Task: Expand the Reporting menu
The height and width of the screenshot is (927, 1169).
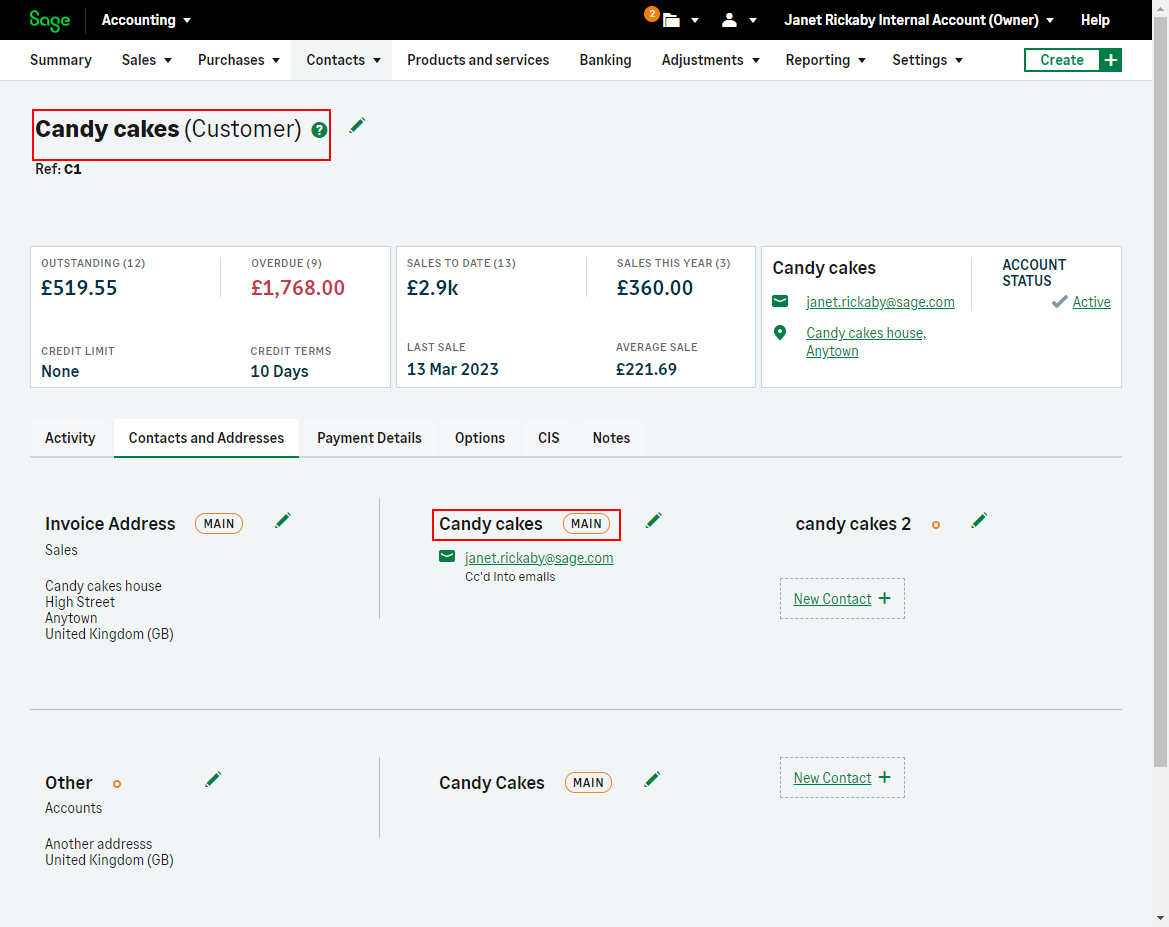Action: coord(823,60)
